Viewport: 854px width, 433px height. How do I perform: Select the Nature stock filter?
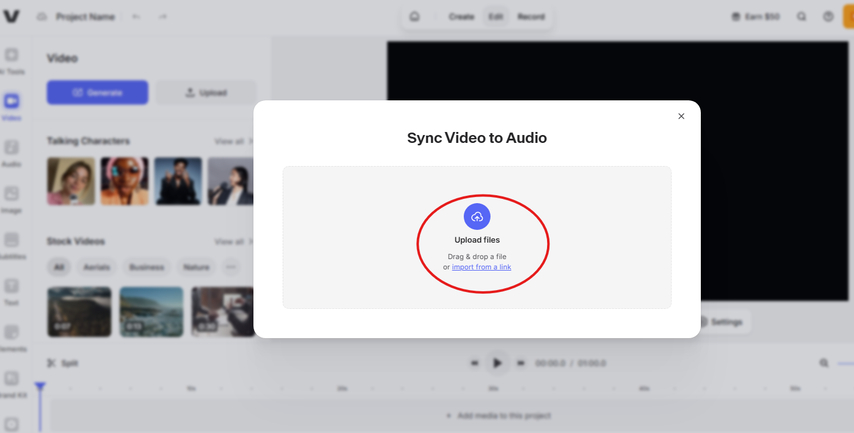pos(196,267)
